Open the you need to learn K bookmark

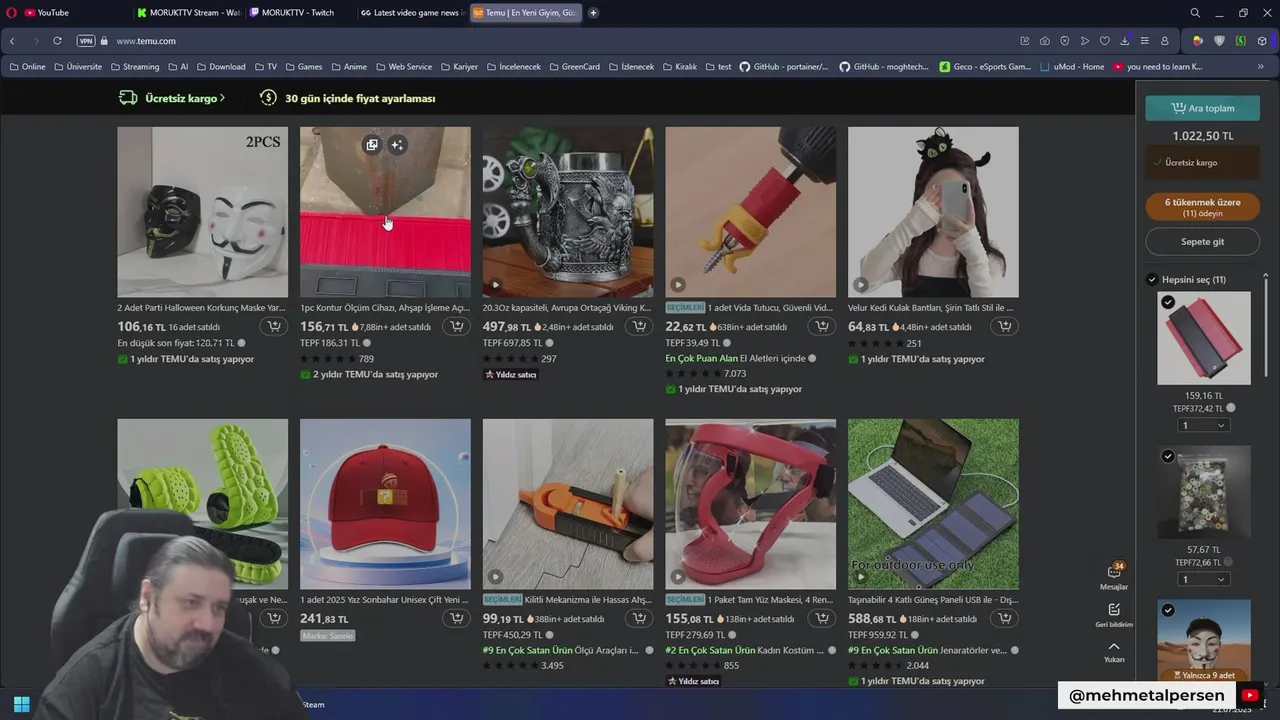pyautogui.click(x=1158, y=67)
